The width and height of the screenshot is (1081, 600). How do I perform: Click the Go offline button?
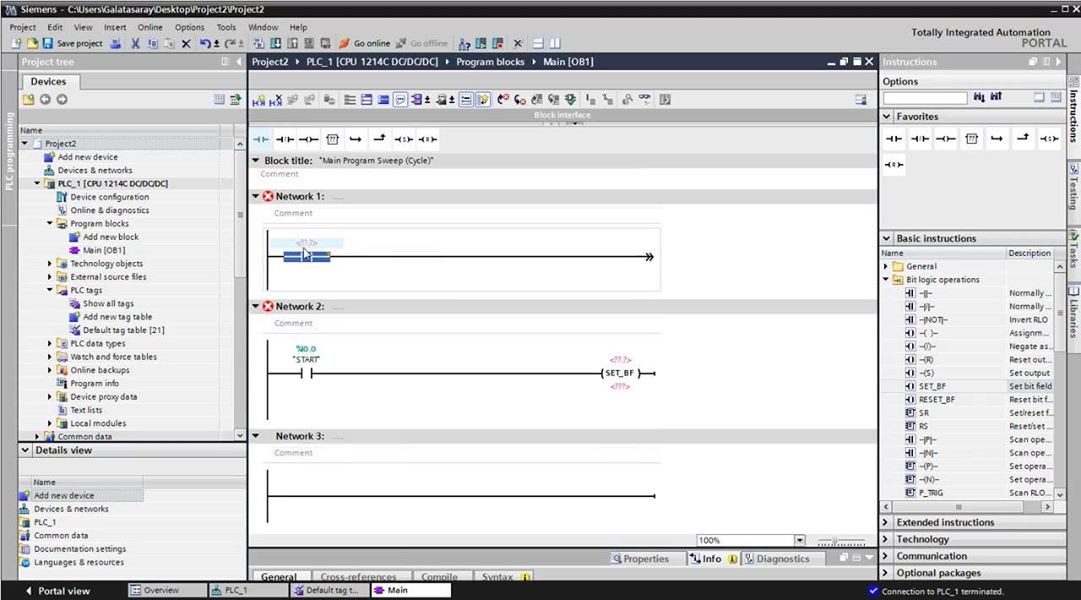[421, 43]
